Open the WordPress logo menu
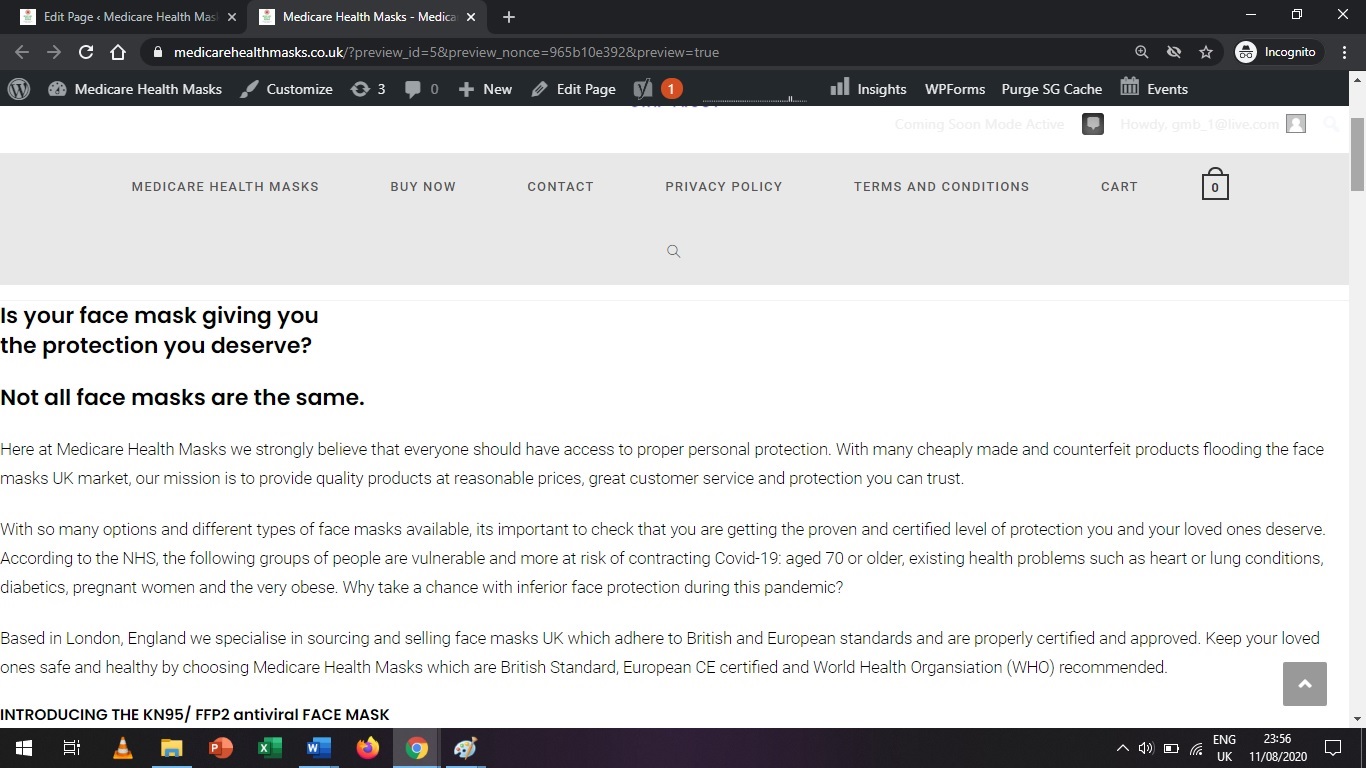Image resolution: width=1366 pixels, height=768 pixels. 19,89
